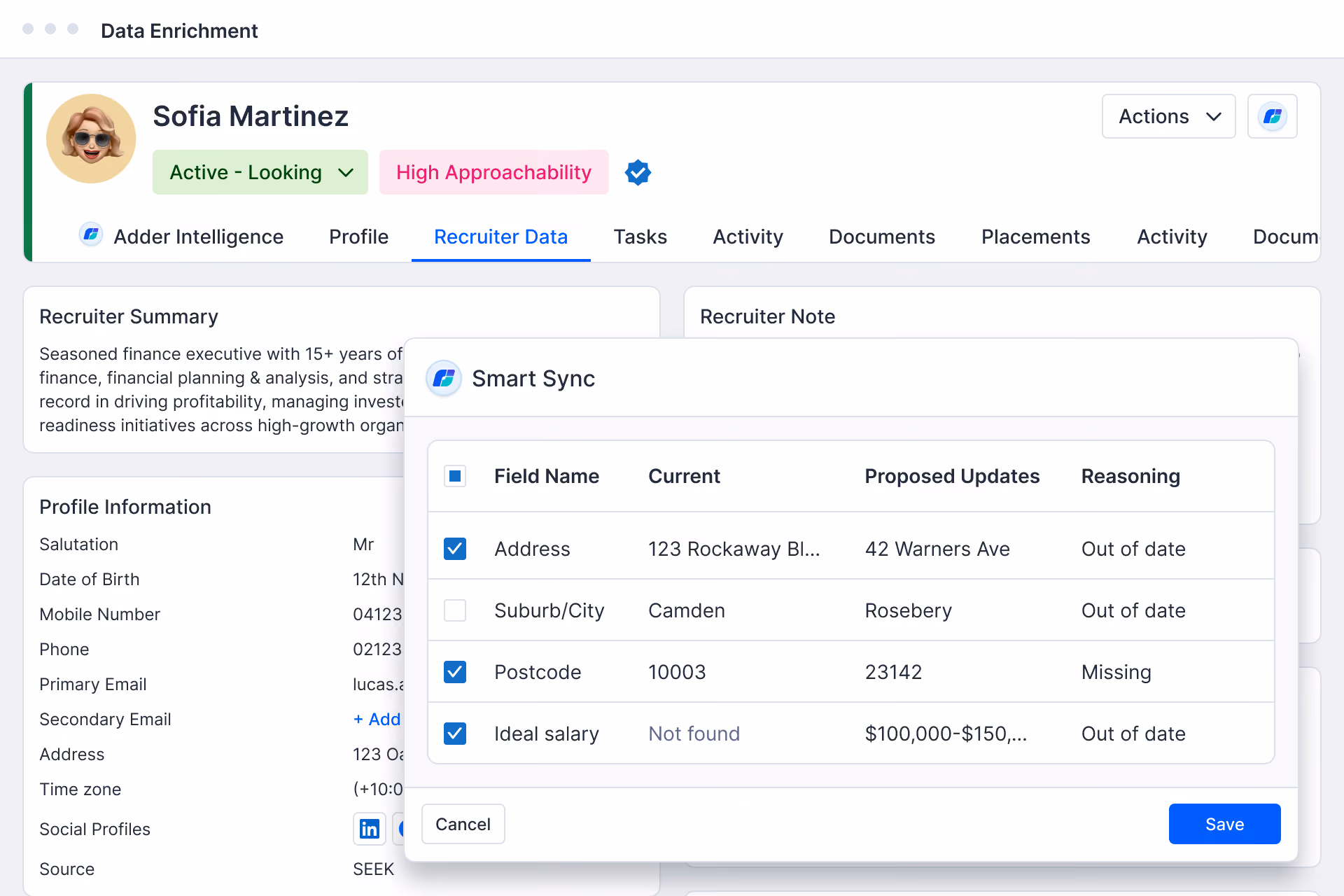Click the Not found current salary value

pyautogui.click(x=694, y=734)
